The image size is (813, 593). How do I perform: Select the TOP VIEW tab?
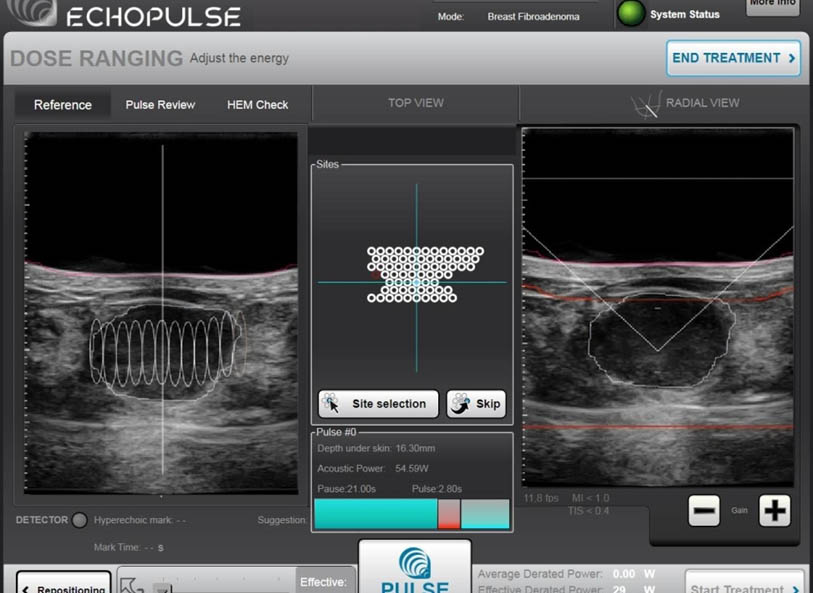coord(416,103)
